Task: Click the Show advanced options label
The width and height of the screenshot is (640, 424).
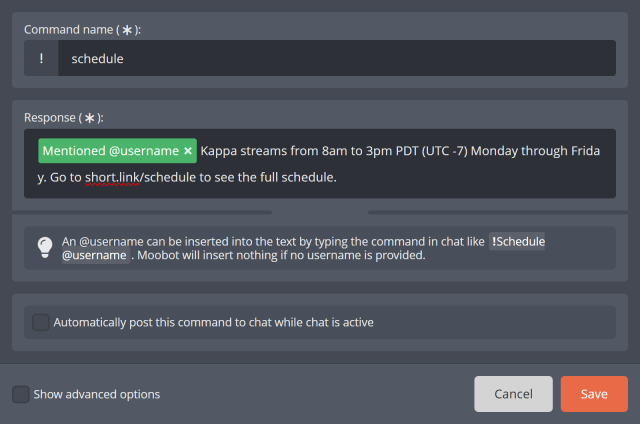Action: (97, 394)
